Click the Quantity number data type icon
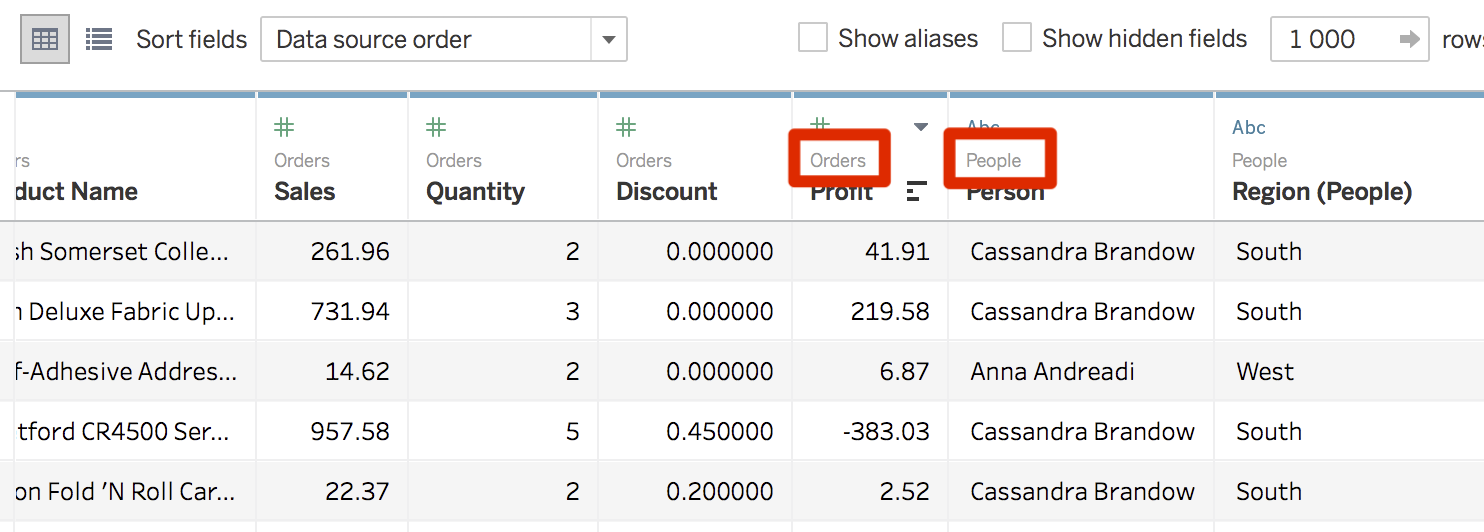Viewport: 1484px width, 532px height. 436,127
